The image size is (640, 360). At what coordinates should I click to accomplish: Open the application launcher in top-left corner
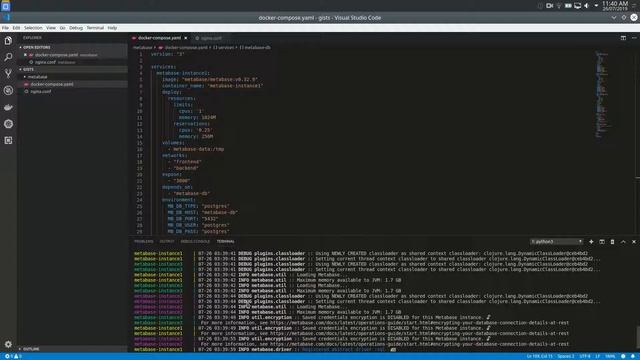click(x=6, y=6)
